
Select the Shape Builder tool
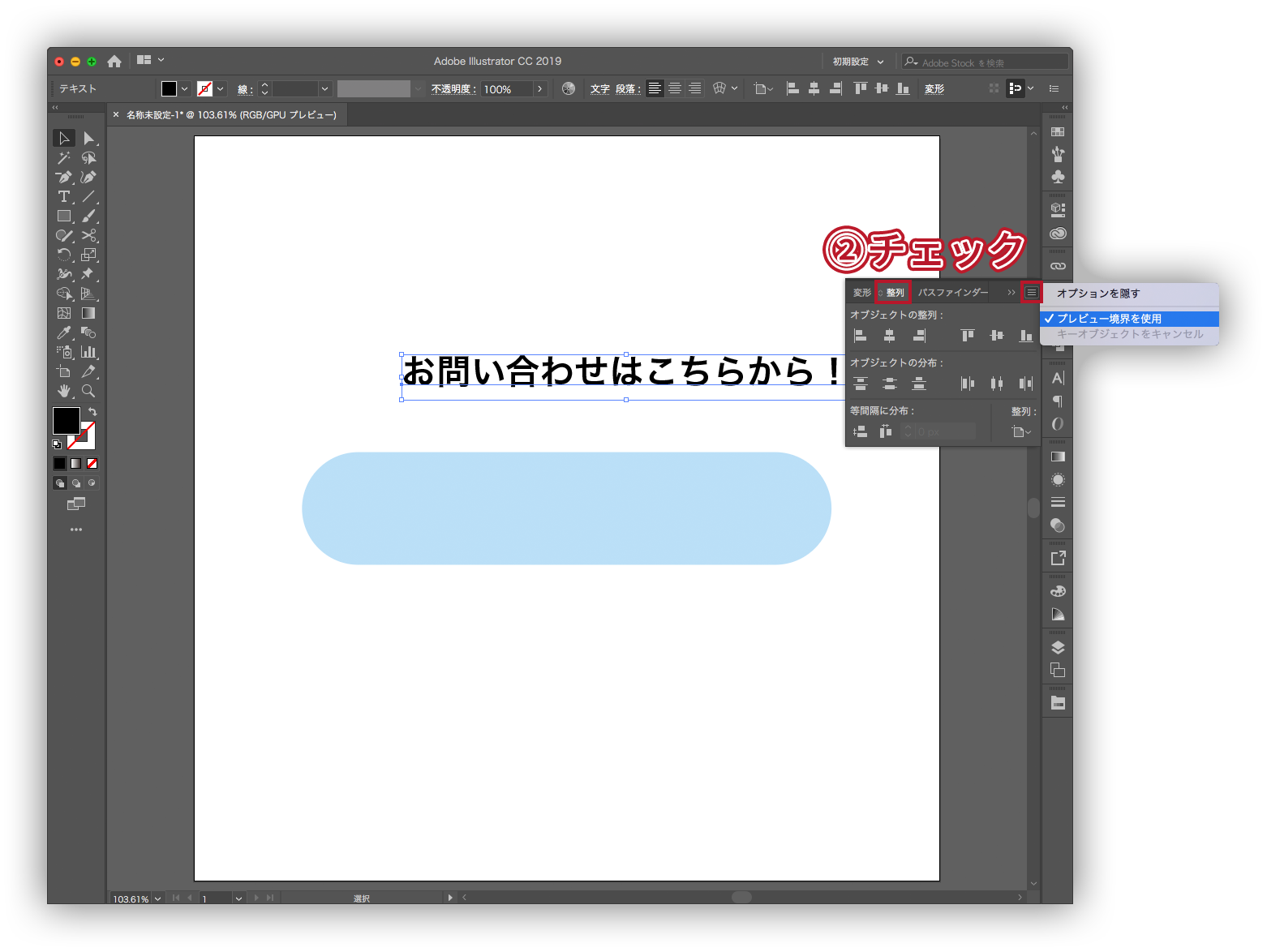click(x=64, y=294)
